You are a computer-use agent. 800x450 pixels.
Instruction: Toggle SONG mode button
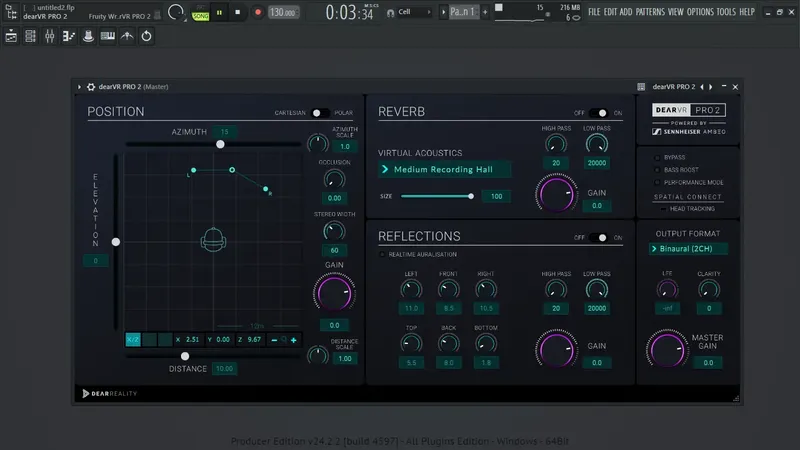pyautogui.click(x=201, y=16)
